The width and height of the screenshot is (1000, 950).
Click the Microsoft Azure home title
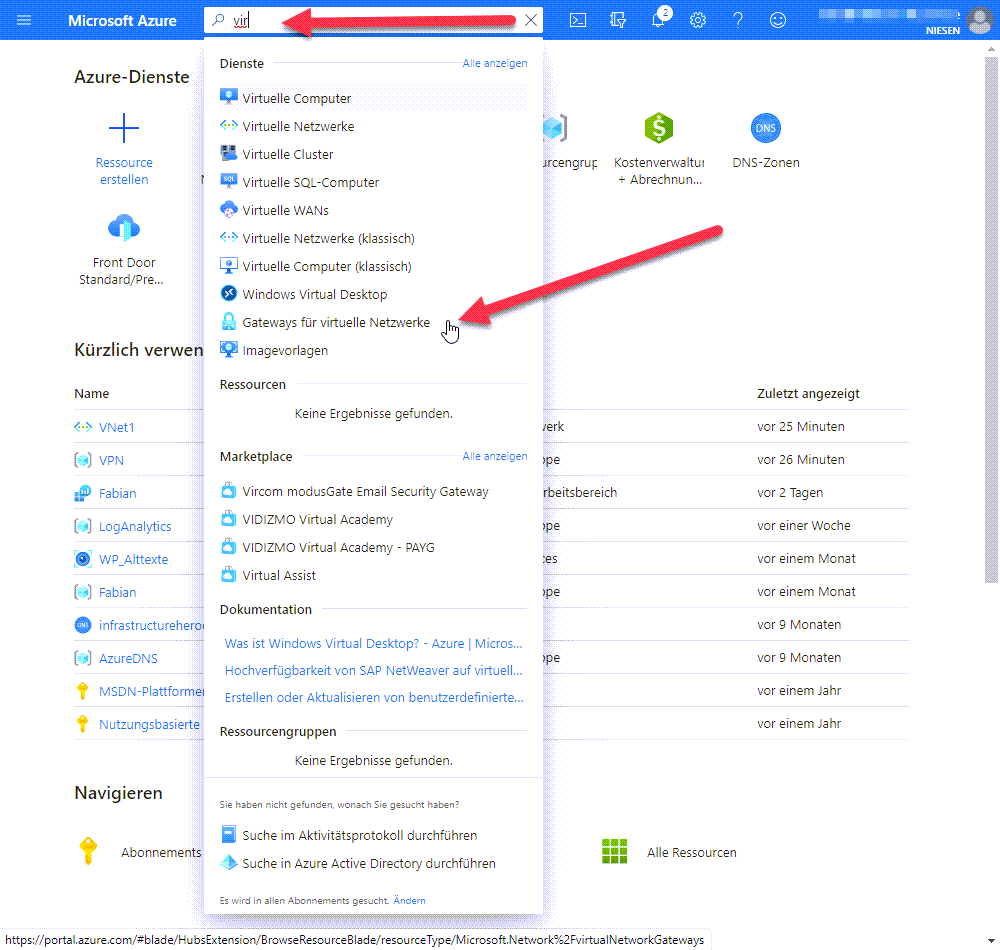(x=122, y=20)
